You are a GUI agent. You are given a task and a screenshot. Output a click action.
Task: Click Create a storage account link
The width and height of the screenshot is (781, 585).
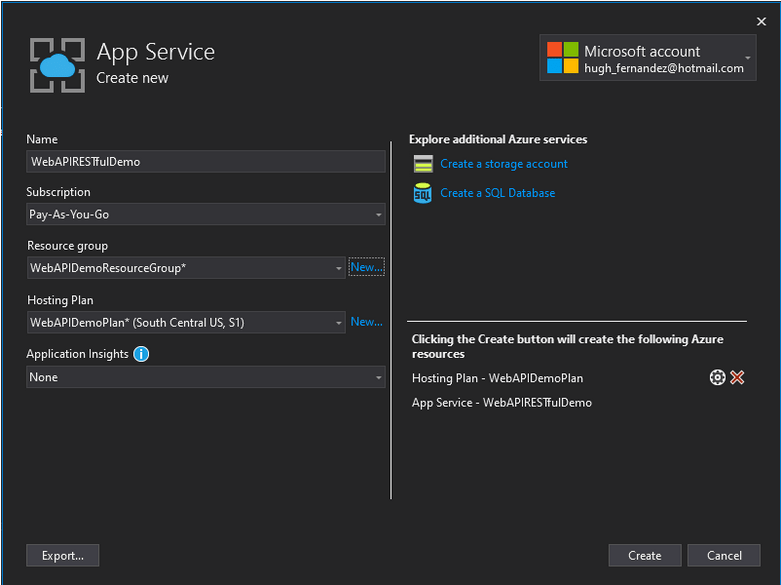[504, 164]
